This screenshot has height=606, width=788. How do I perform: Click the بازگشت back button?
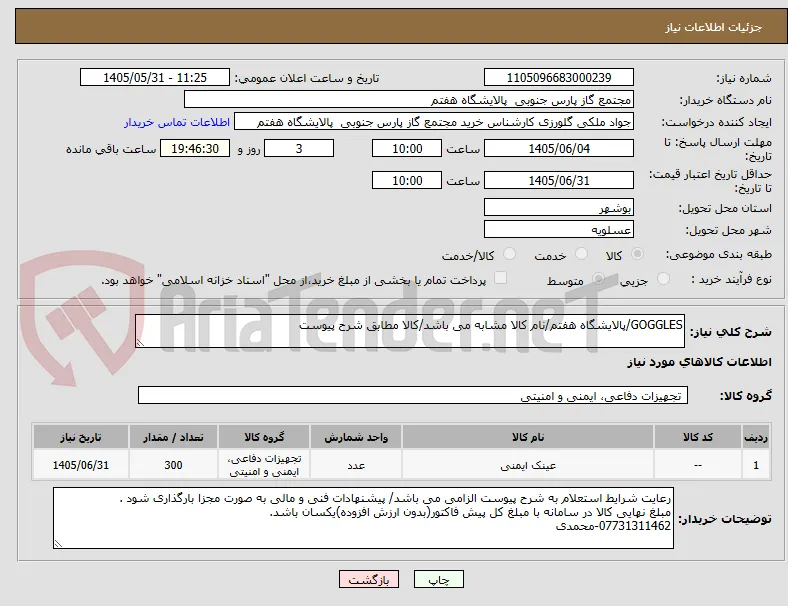pyautogui.click(x=369, y=579)
